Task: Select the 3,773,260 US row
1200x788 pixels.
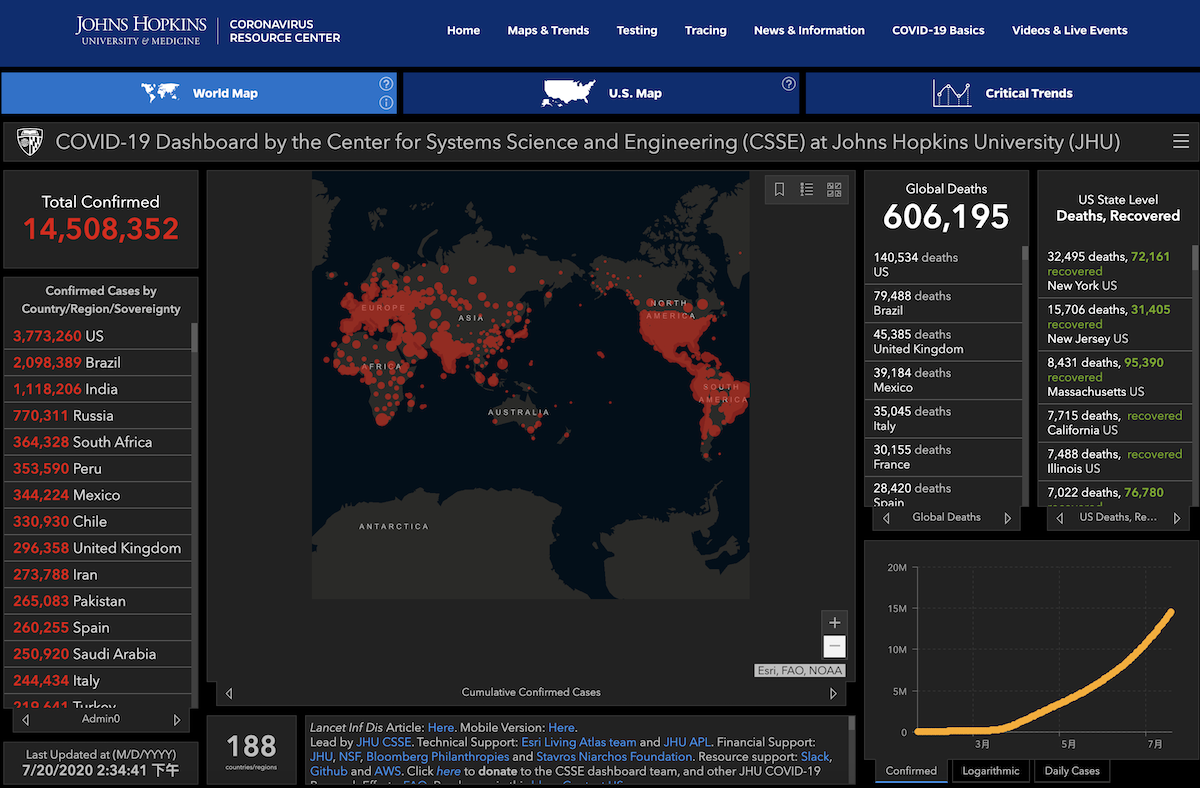Action: [x=97, y=336]
